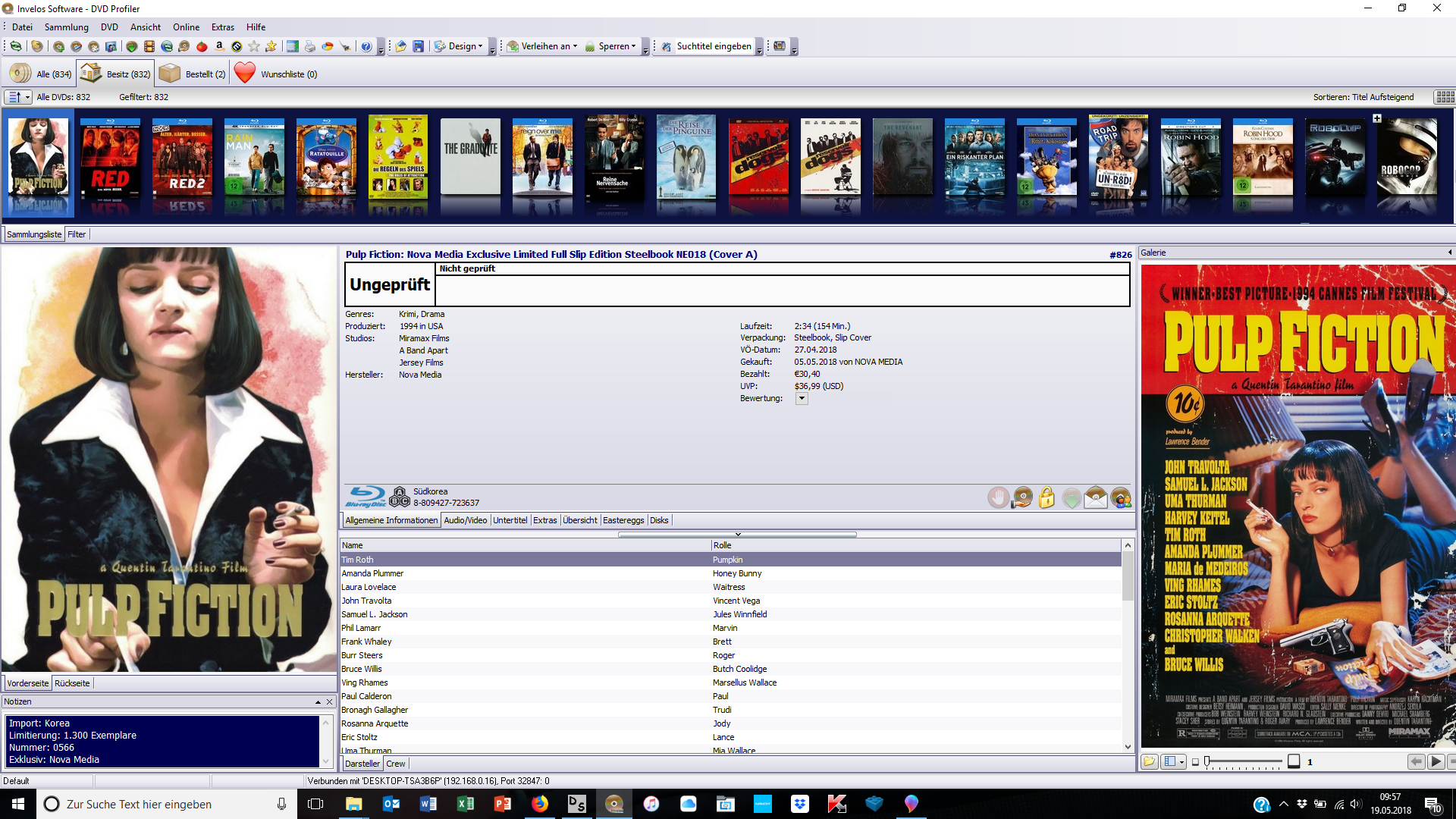The image size is (1456, 819).
Task: Open gallery folder icon
Action: [x=1150, y=761]
